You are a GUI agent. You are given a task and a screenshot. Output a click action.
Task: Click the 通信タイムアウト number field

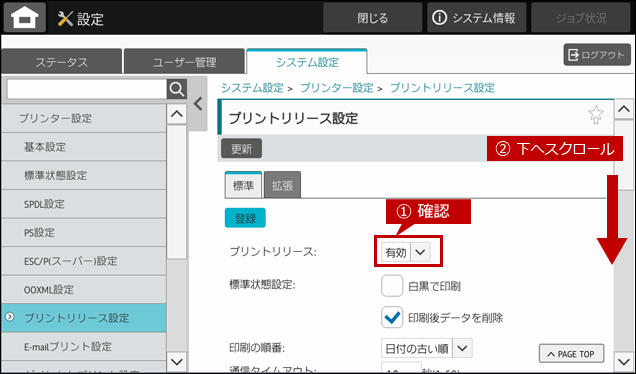point(401,368)
